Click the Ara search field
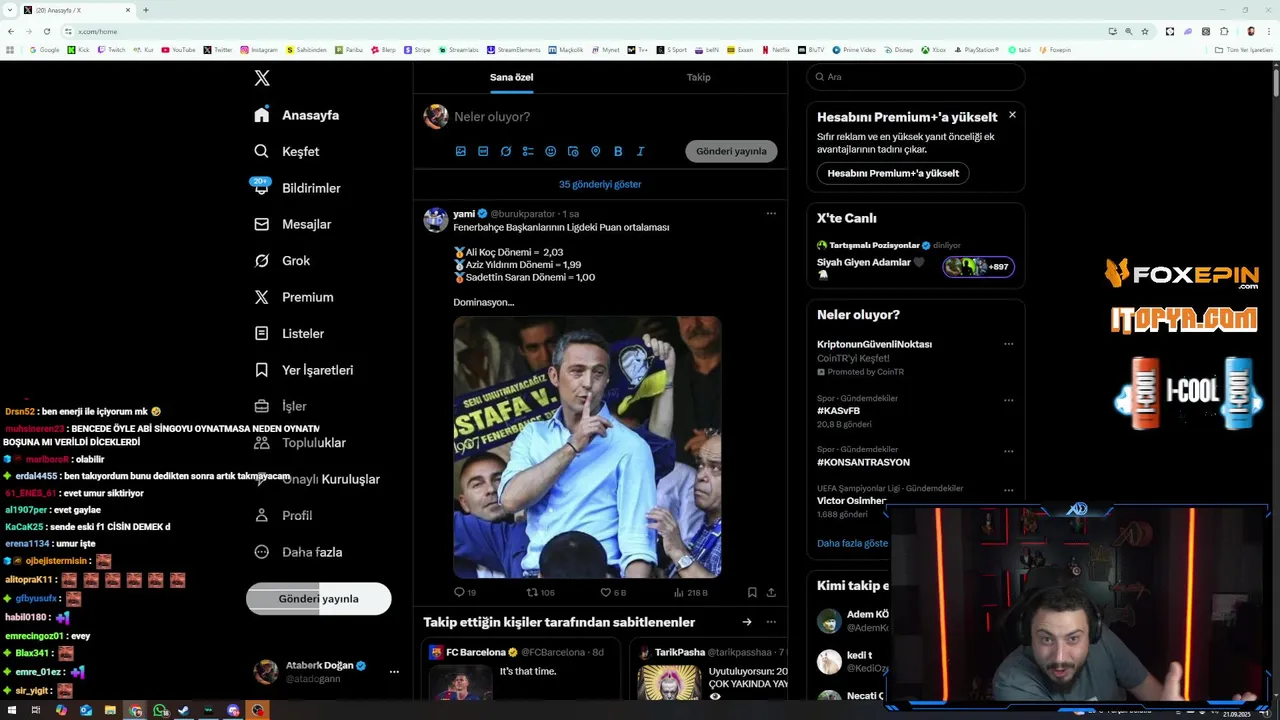Image resolution: width=1280 pixels, height=720 pixels. (x=916, y=77)
